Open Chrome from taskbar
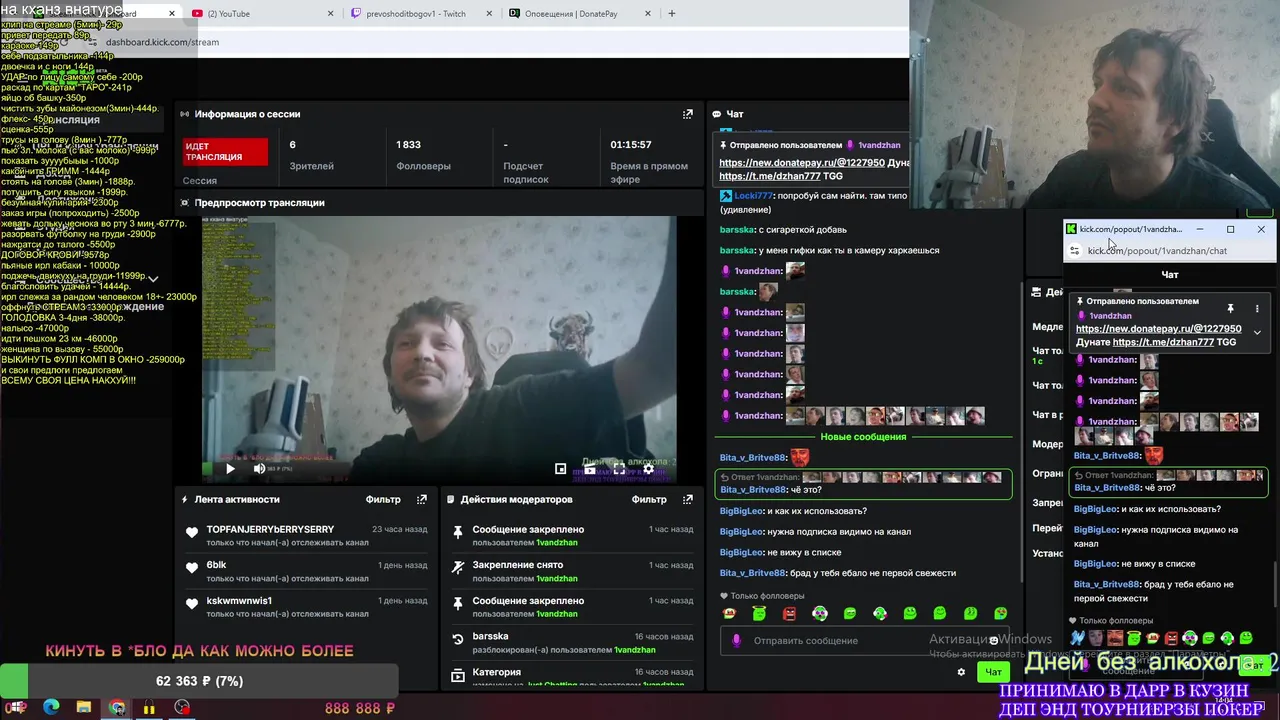1280x720 pixels. point(117,708)
